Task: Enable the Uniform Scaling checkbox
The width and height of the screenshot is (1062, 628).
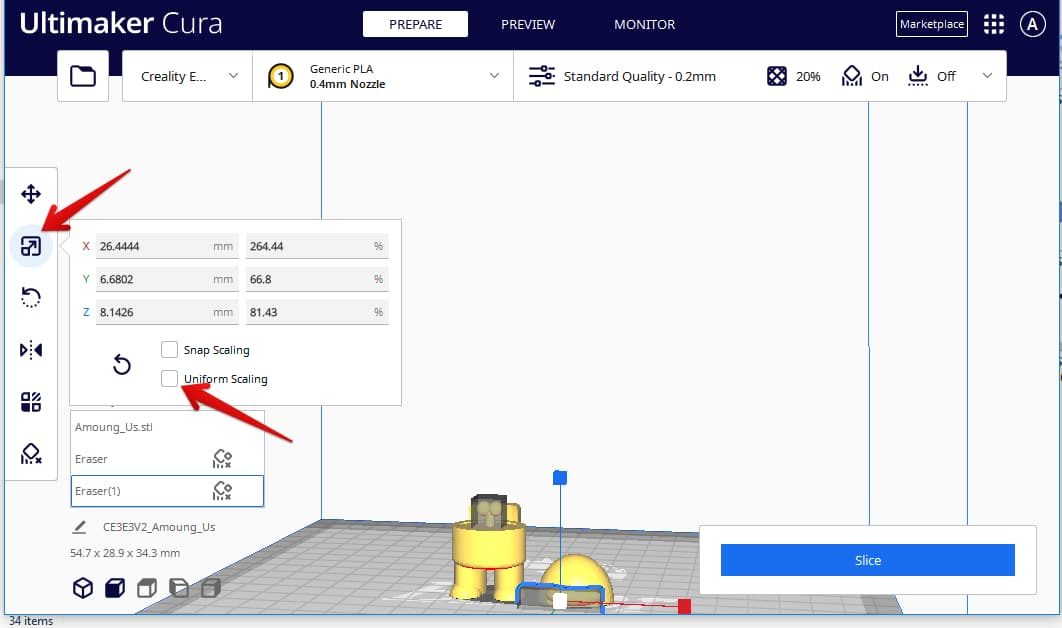Action: 169,378
